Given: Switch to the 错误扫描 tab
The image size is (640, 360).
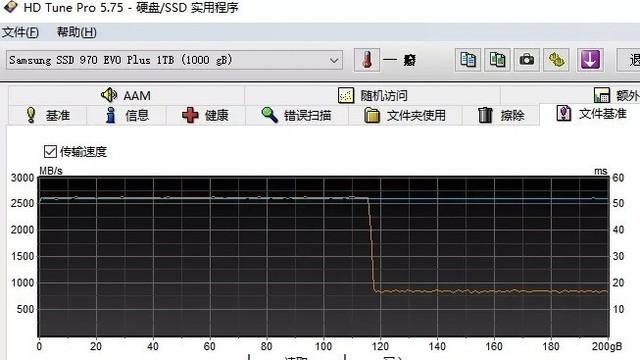Looking at the screenshot, I should (297, 115).
